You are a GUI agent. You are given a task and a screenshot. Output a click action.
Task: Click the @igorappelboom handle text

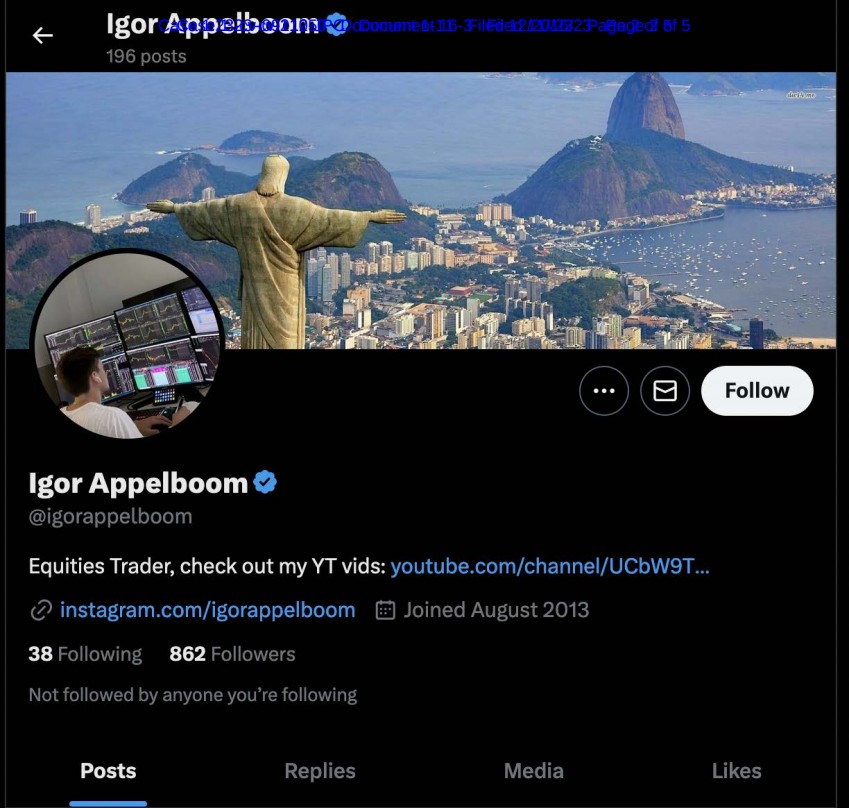110,517
